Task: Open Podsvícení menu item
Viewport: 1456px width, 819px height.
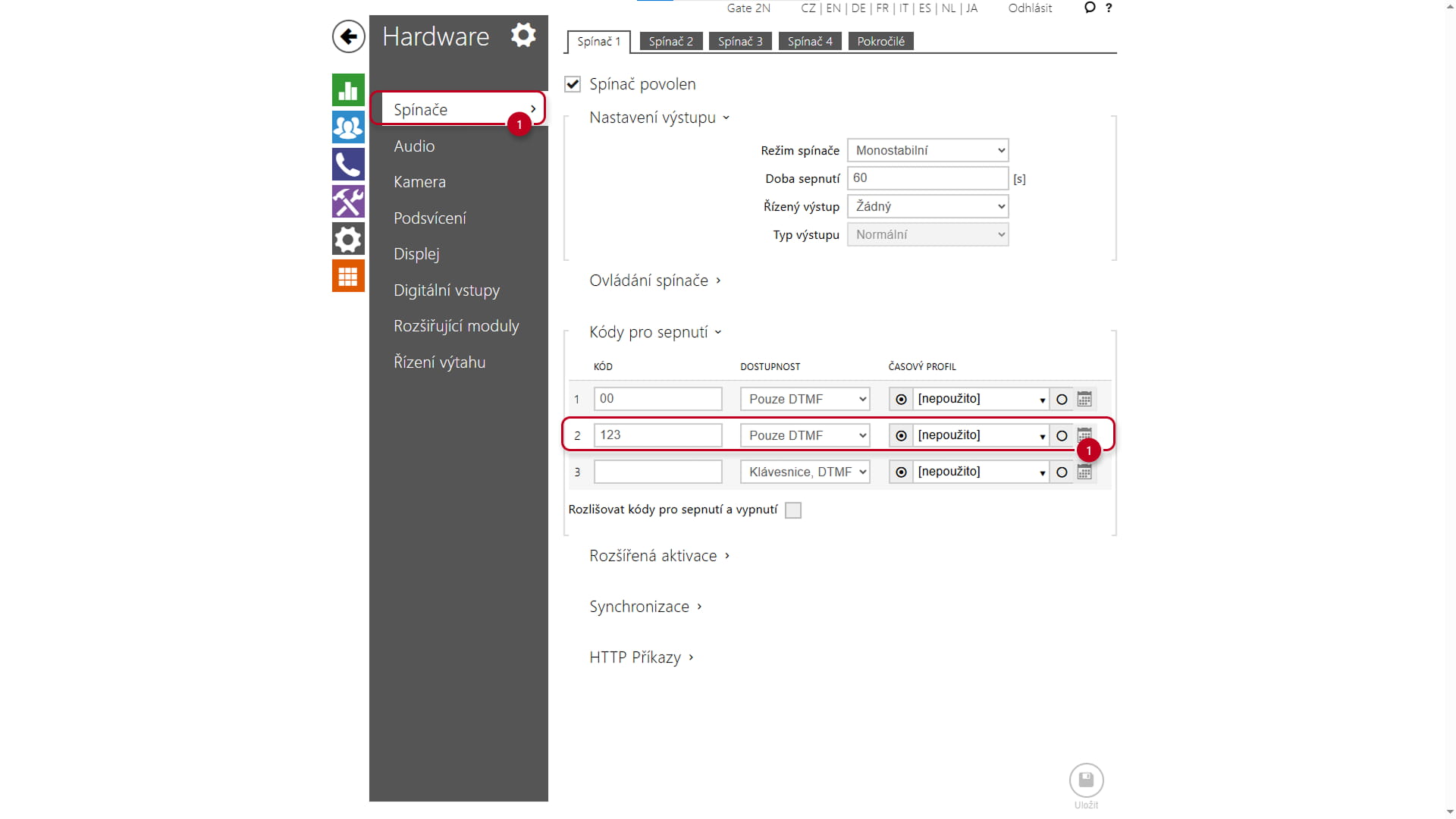Action: [429, 218]
